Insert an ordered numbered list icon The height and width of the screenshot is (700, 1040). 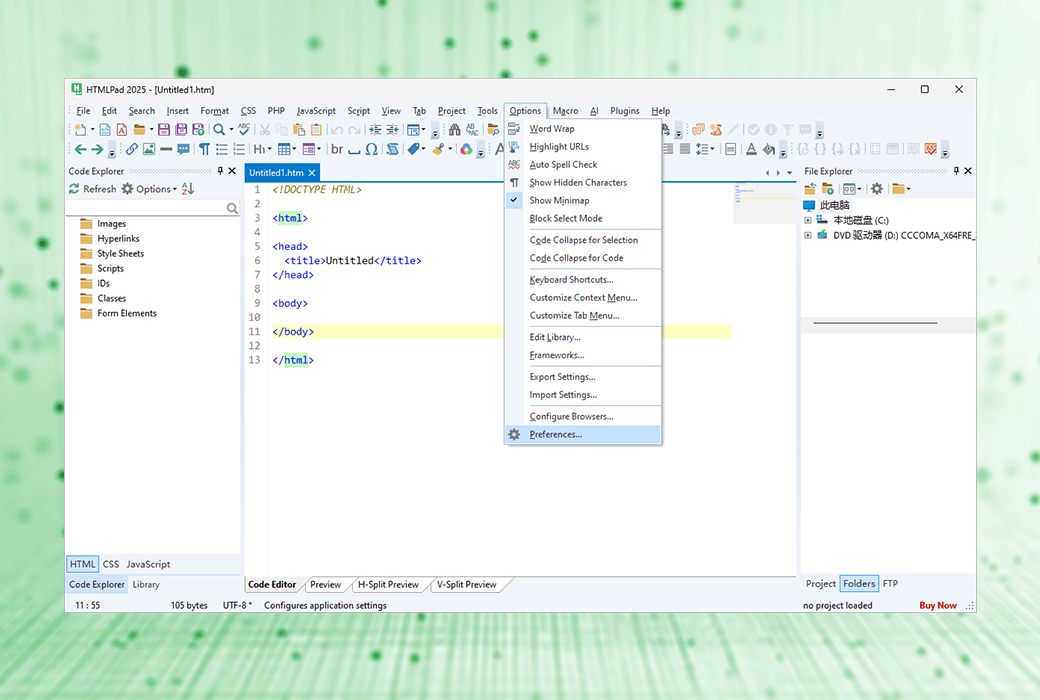[239, 149]
